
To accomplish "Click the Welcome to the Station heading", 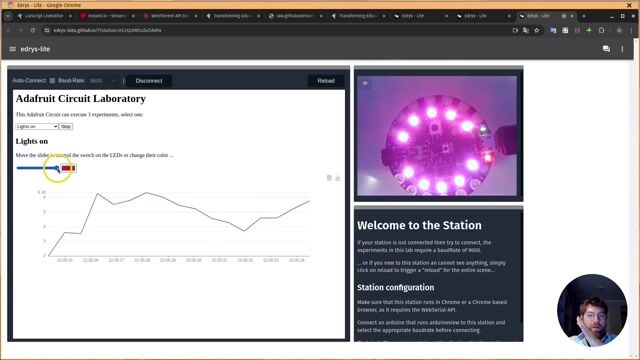I will coord(419,225).
